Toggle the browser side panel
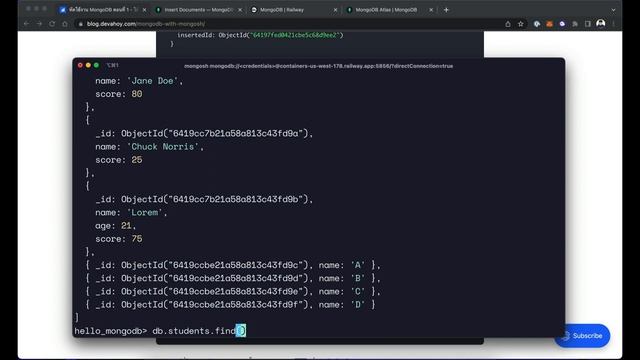 point(588,24)
